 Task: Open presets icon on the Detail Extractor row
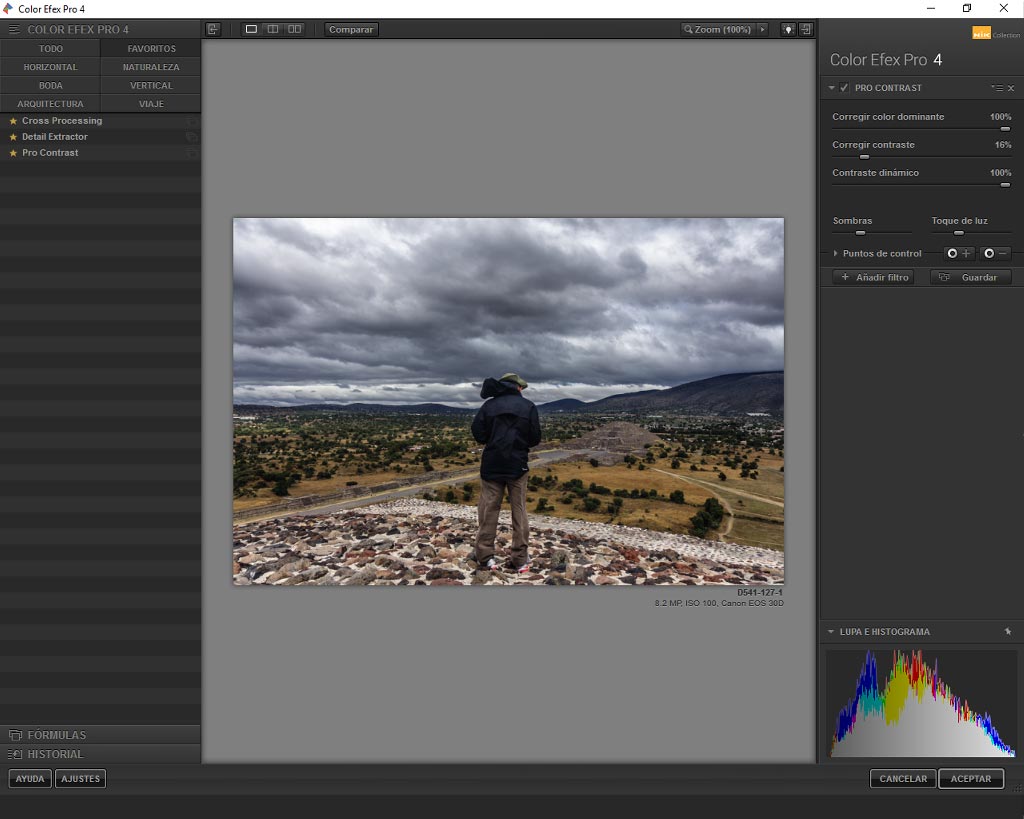[191, 137]
